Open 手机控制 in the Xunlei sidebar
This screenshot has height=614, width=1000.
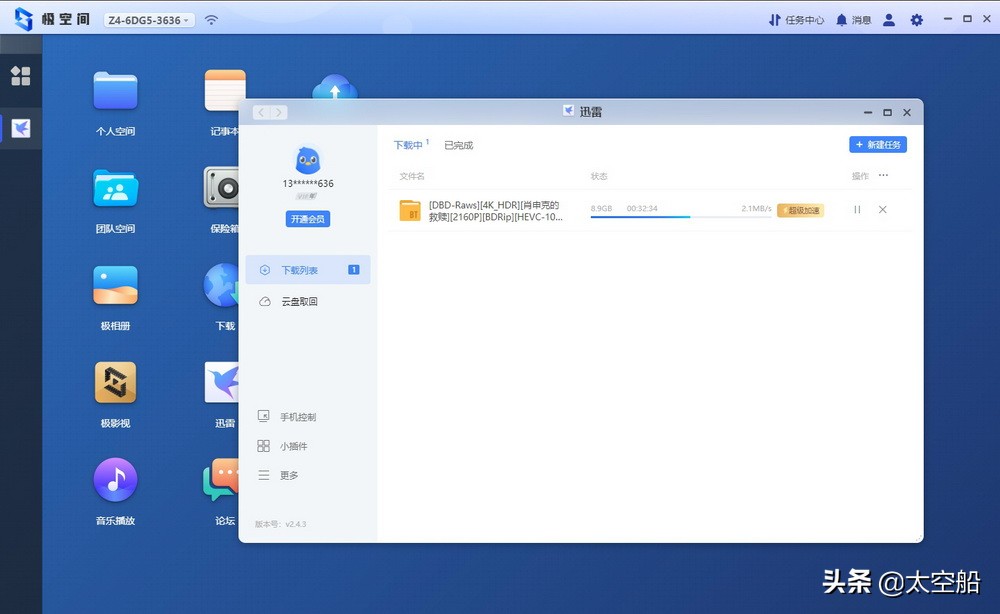click(x=287, y=416)
